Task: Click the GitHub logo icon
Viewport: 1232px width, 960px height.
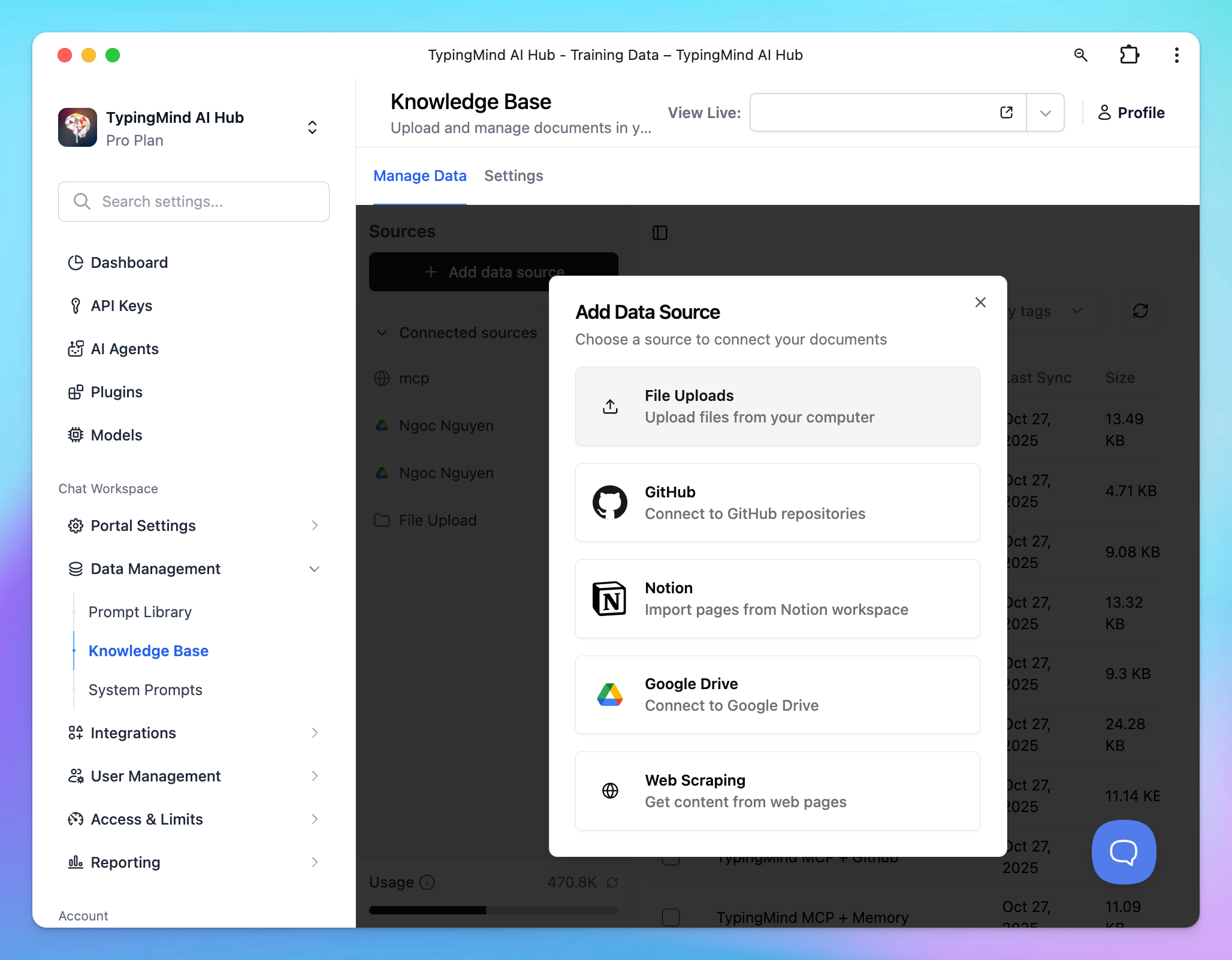Action: pos(610,502)
